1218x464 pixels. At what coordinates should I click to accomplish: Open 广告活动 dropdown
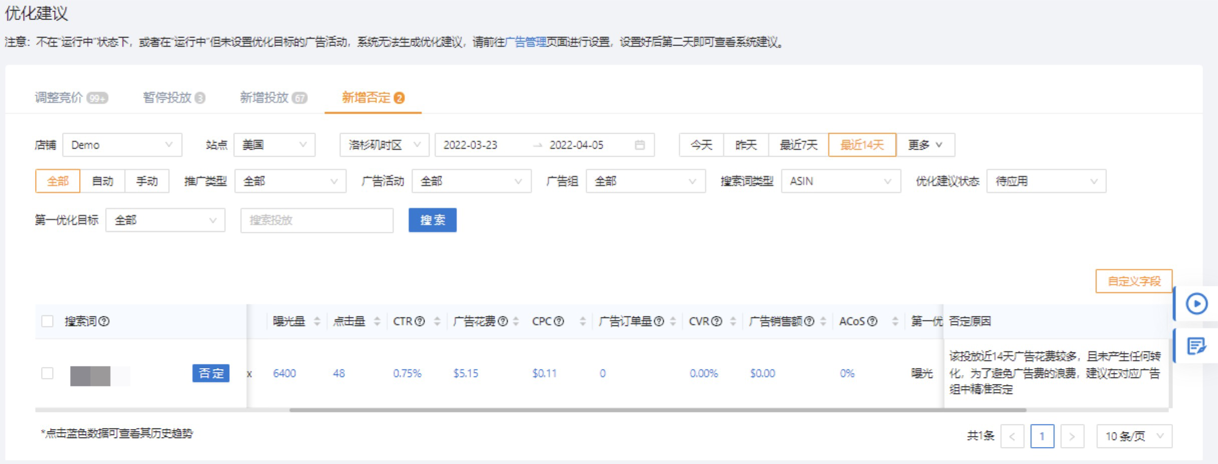pyautogui.click(x=471, y=182)
